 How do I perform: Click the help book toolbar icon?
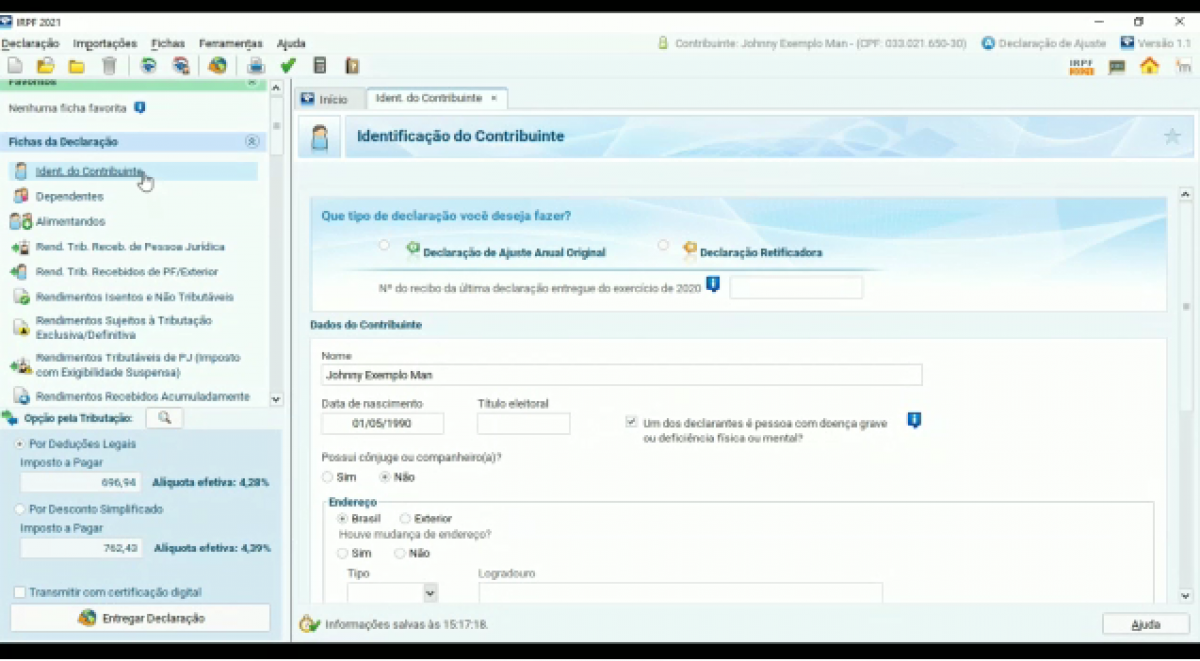tap(352, 66)
